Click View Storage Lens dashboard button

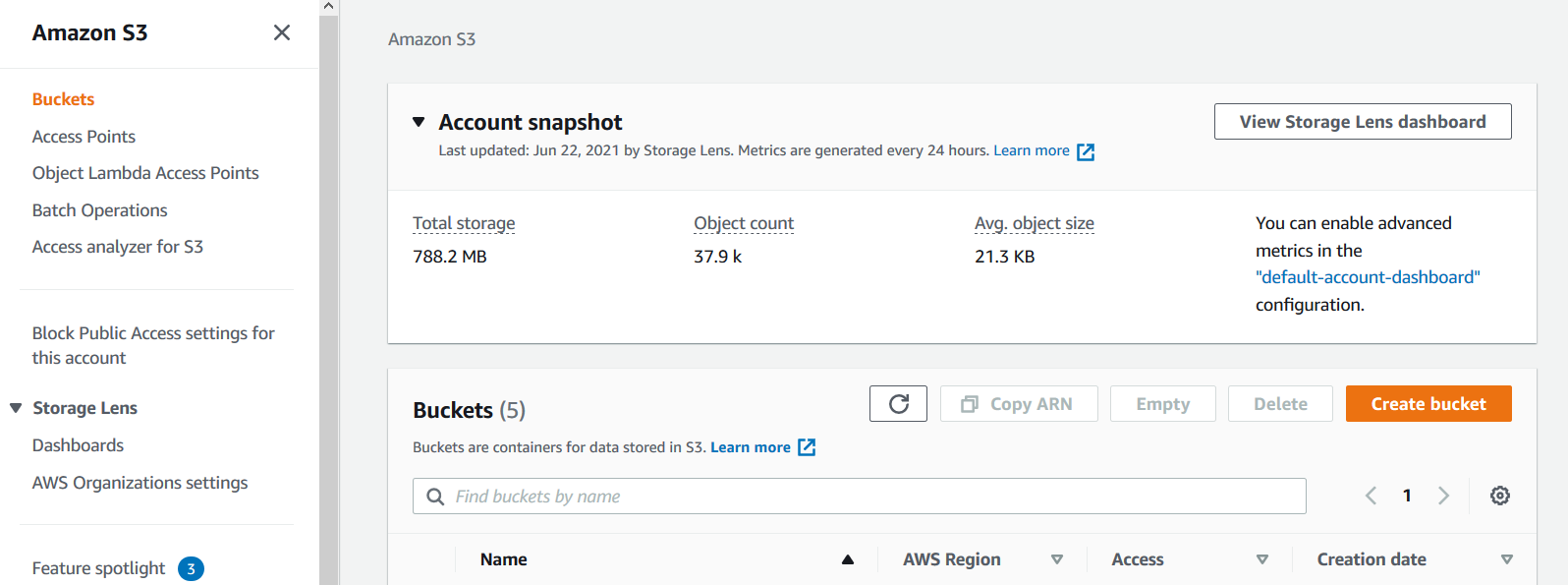1363,122
